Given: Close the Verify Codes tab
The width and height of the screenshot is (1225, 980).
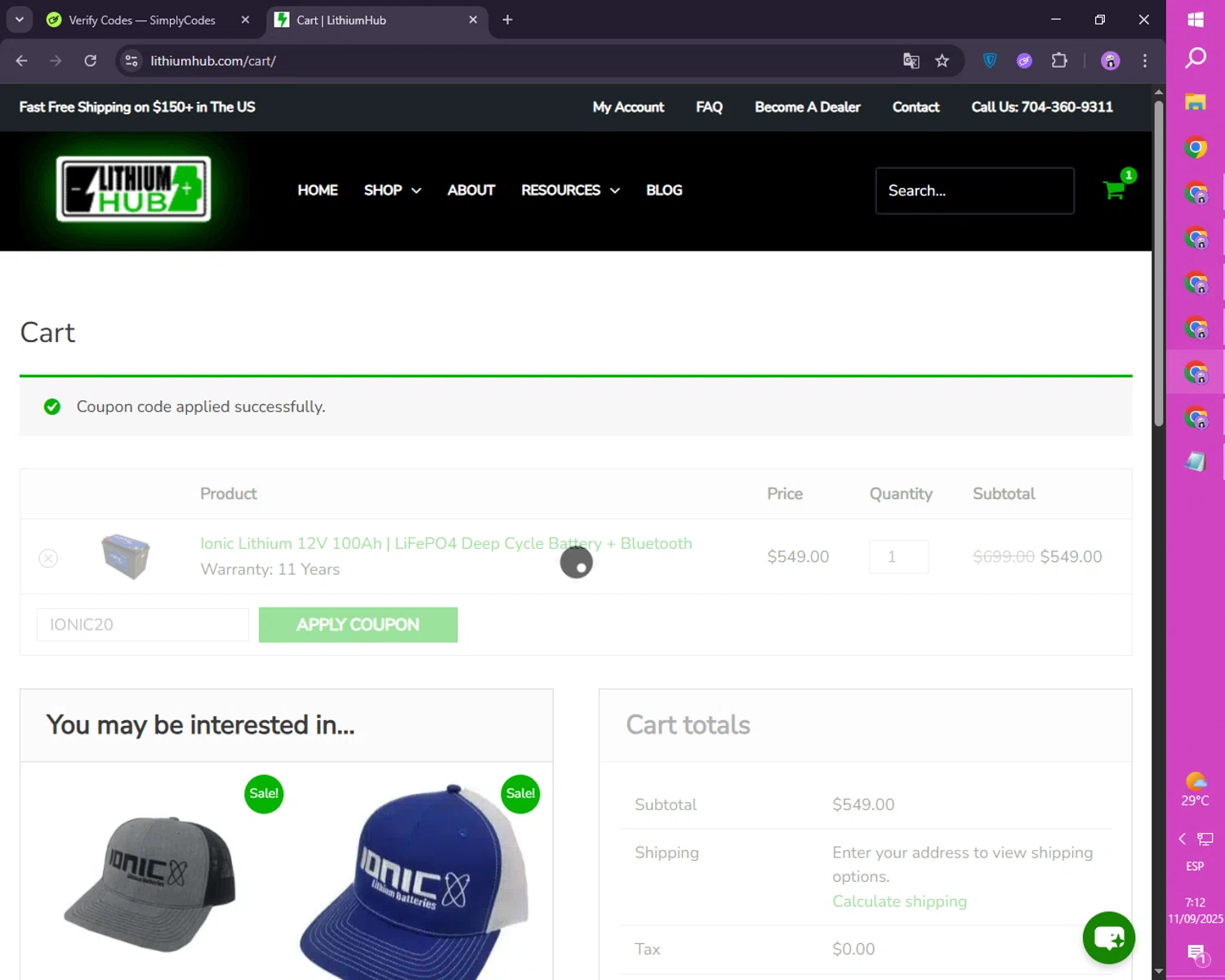Looking at the screenshot, I should [245, 20].
